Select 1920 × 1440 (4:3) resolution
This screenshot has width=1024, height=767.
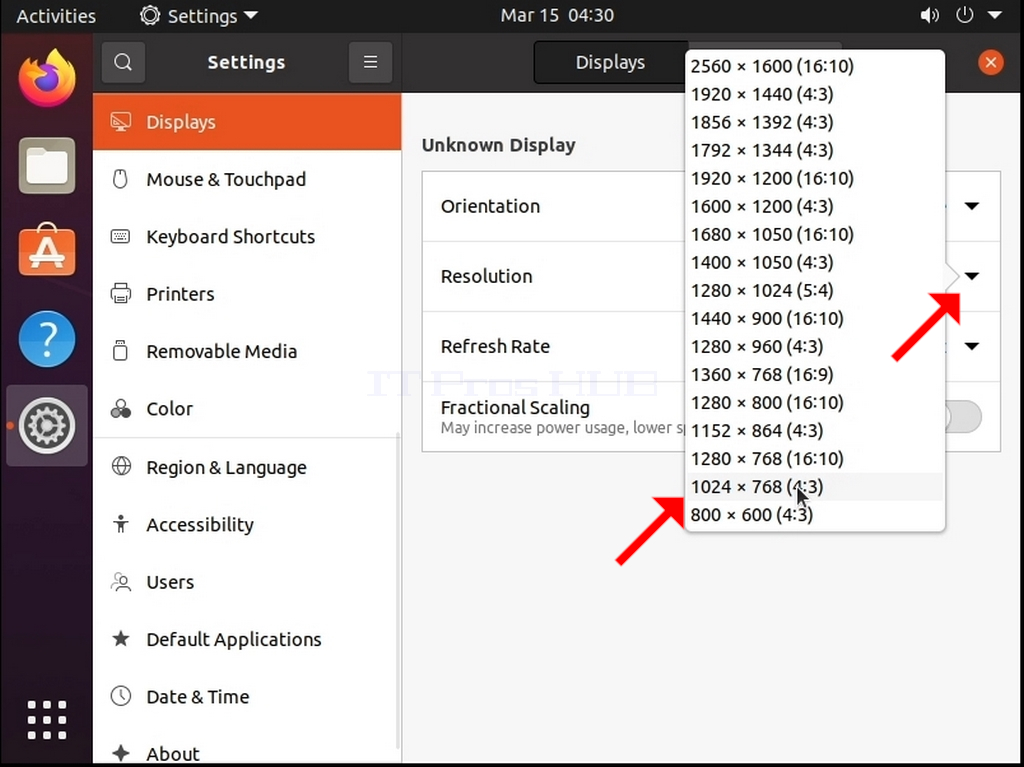pos(814,94)
